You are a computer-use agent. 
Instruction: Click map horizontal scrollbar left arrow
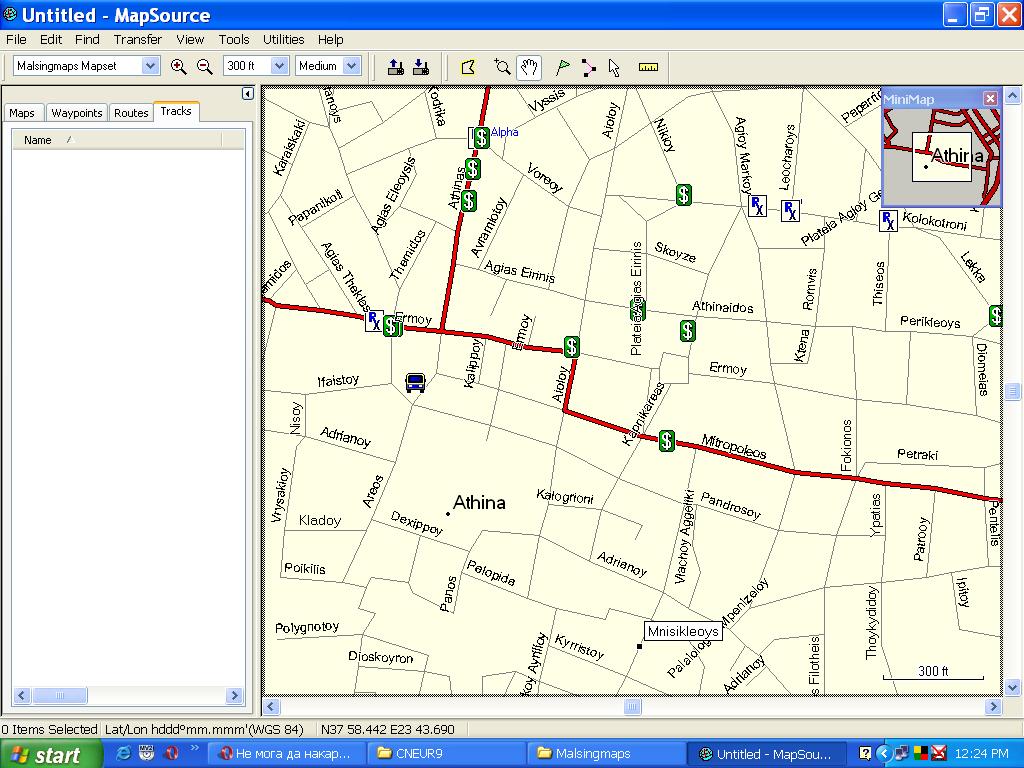click(x=271, y=706)
